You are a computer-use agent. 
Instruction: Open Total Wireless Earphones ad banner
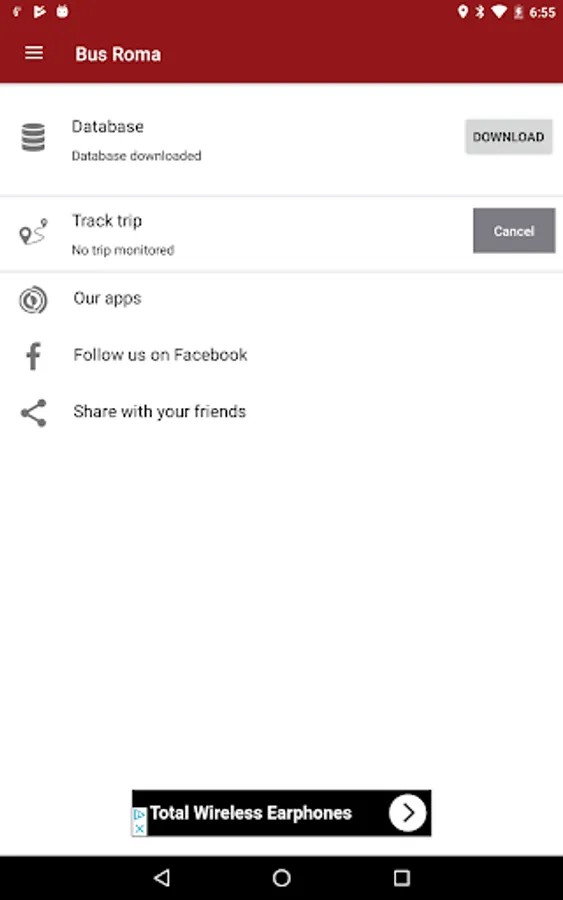(x=281, y=813)
